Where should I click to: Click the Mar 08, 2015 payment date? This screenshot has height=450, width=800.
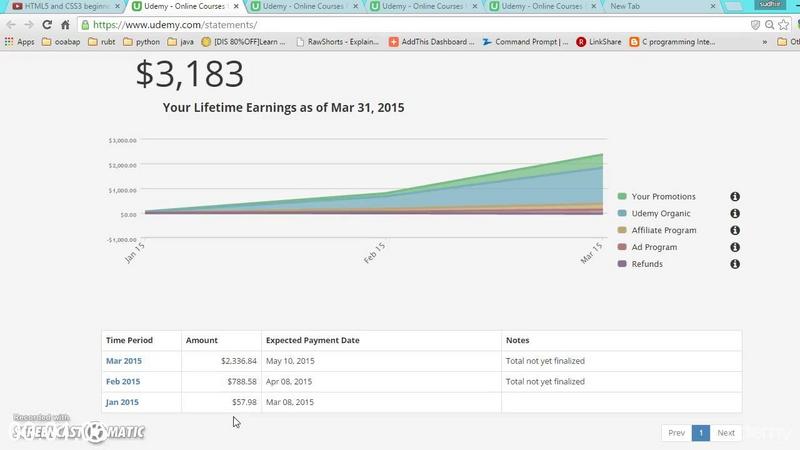[290, 402]
